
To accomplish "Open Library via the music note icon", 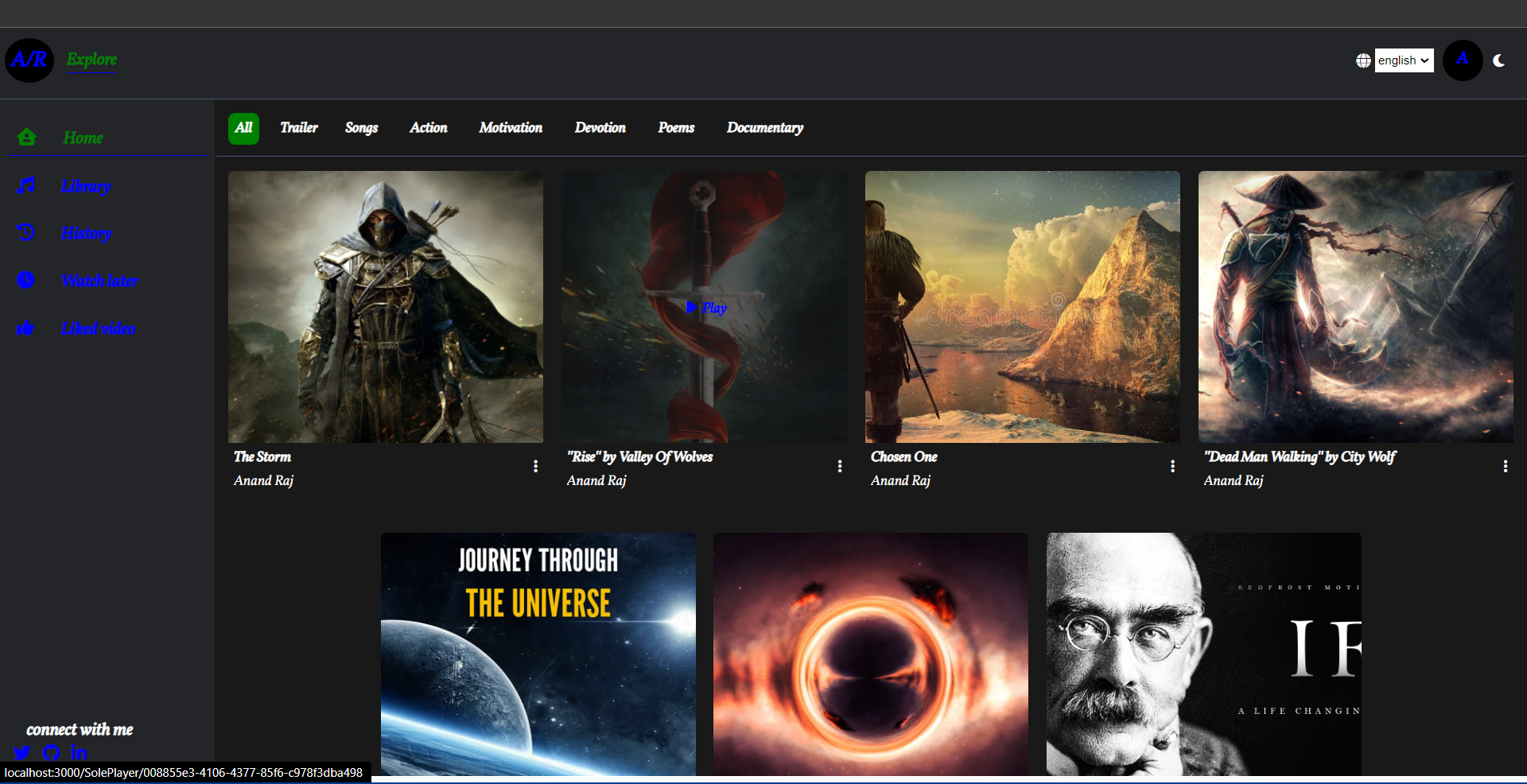I will tap(26, 185).
